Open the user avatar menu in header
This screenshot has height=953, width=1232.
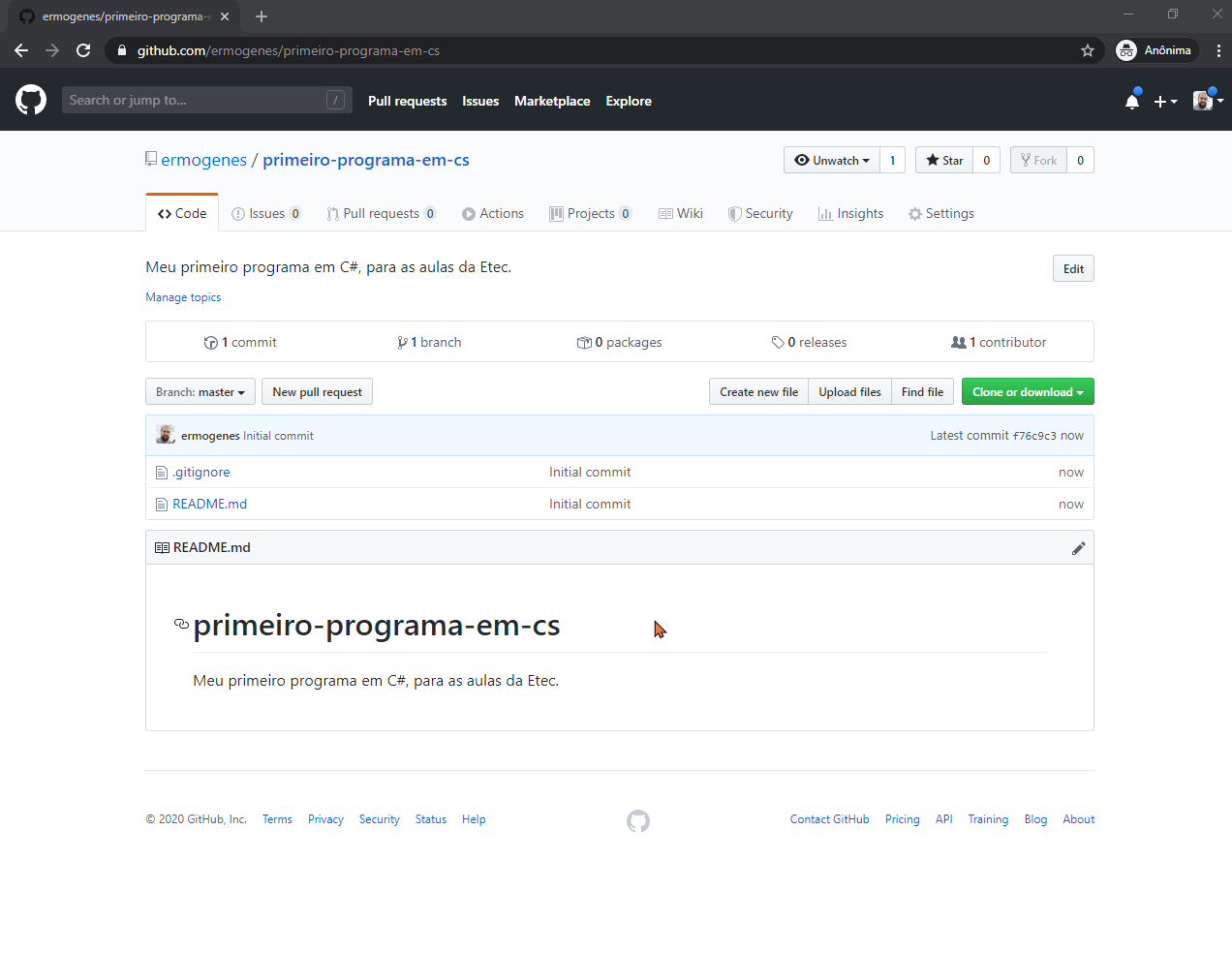tap(1208, 101)
